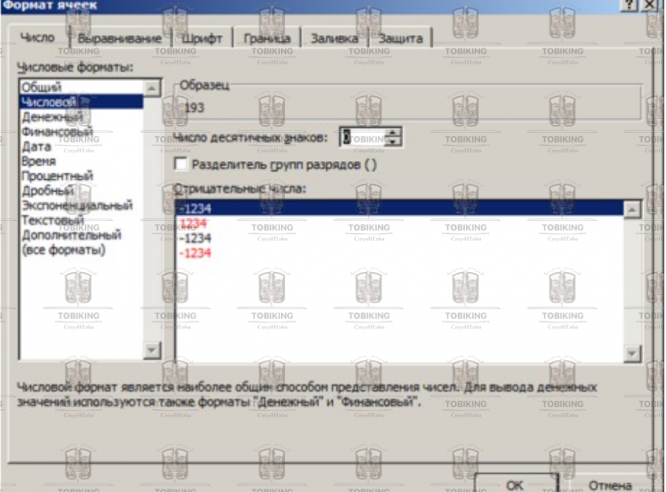Open the Шрифт tab
666x492 pixels.
pos(202,39)
